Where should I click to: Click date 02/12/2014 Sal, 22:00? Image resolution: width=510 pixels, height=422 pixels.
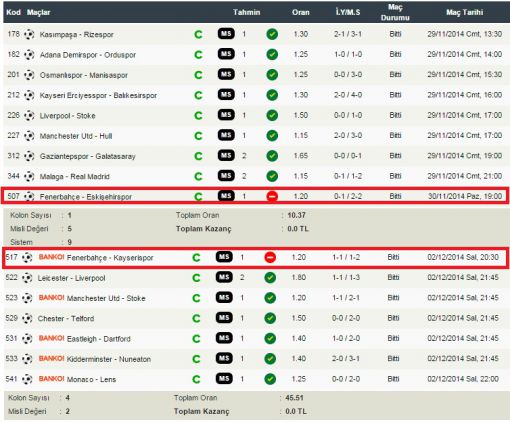[463, 379]
